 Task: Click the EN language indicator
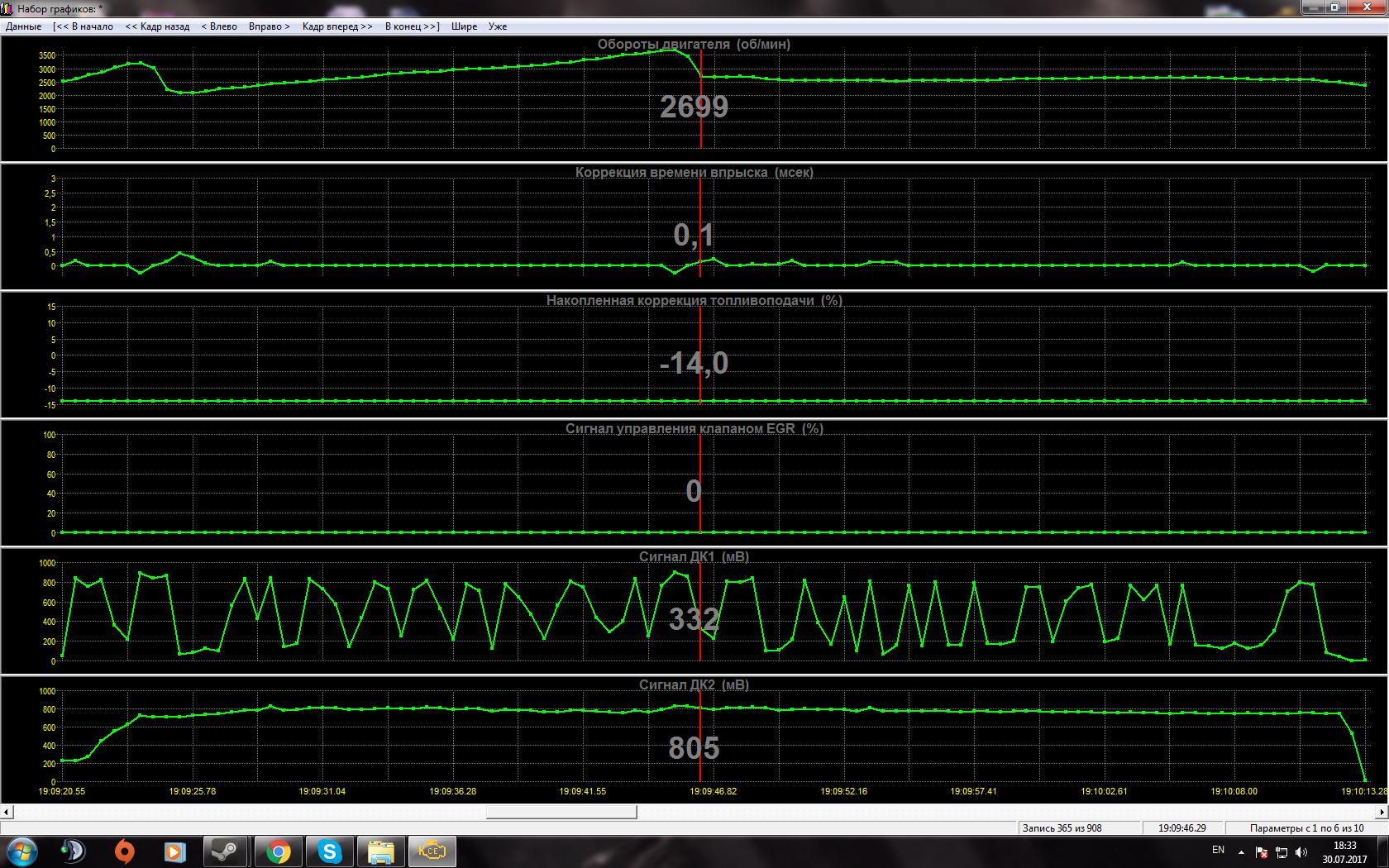pyautogui.click(x=1218, y=850)
